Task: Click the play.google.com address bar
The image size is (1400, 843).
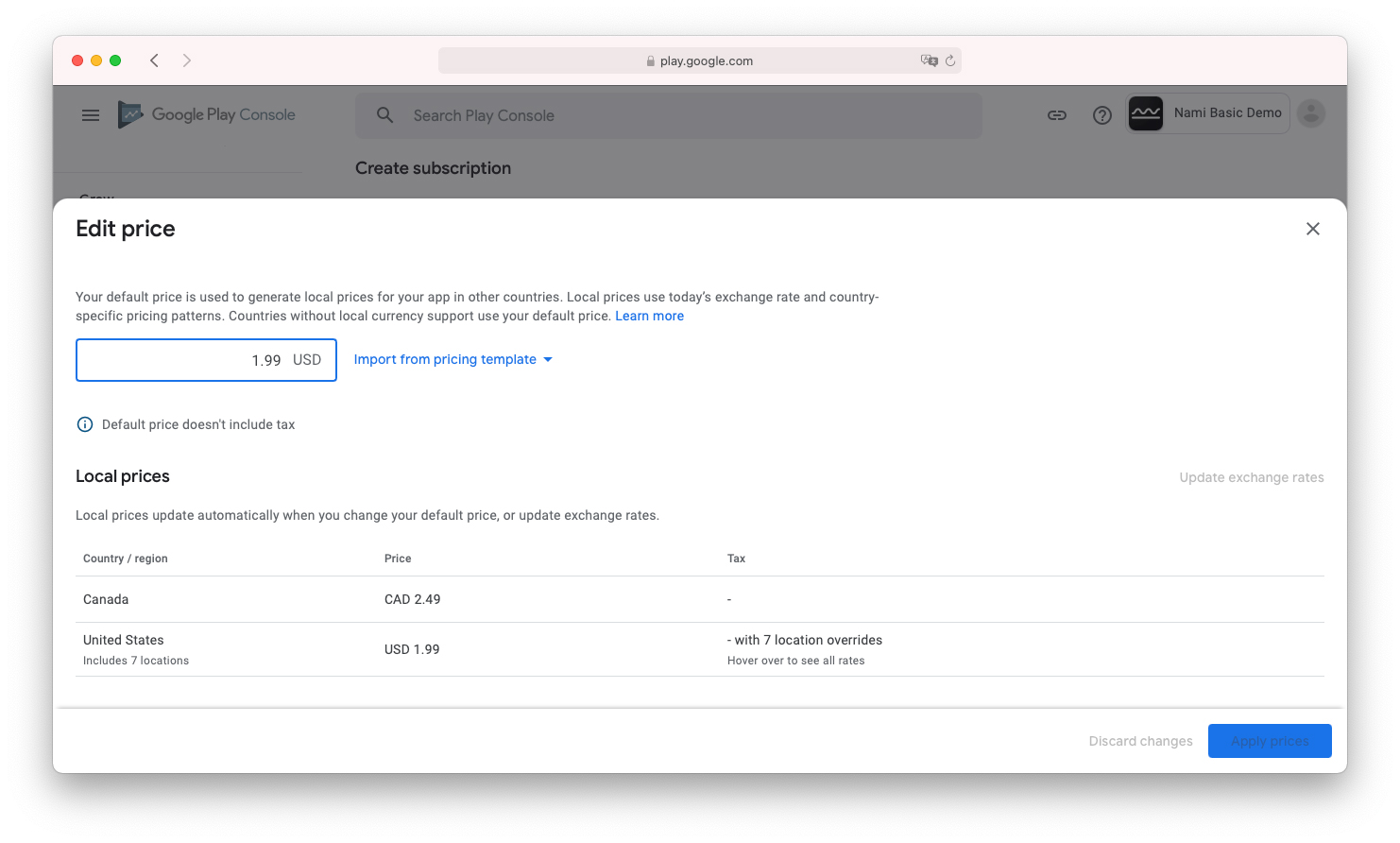Action: [x=700, y=60]
